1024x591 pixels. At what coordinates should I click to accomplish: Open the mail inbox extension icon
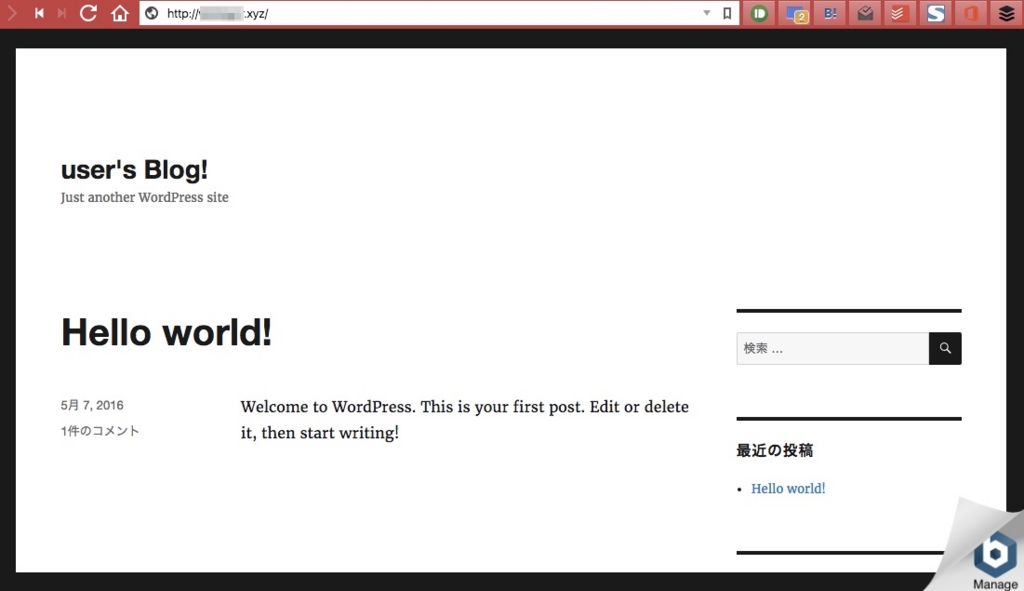[865, 13]
